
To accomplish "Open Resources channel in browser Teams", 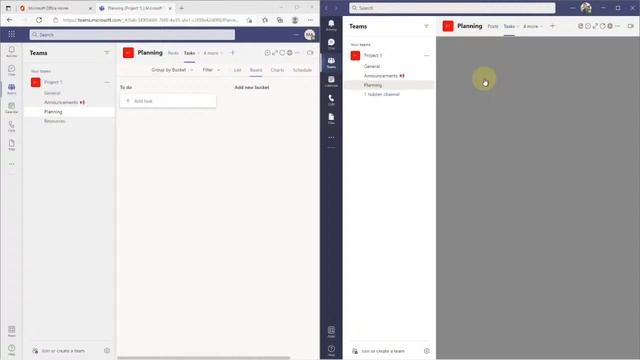I will click(x=55, y=121).
